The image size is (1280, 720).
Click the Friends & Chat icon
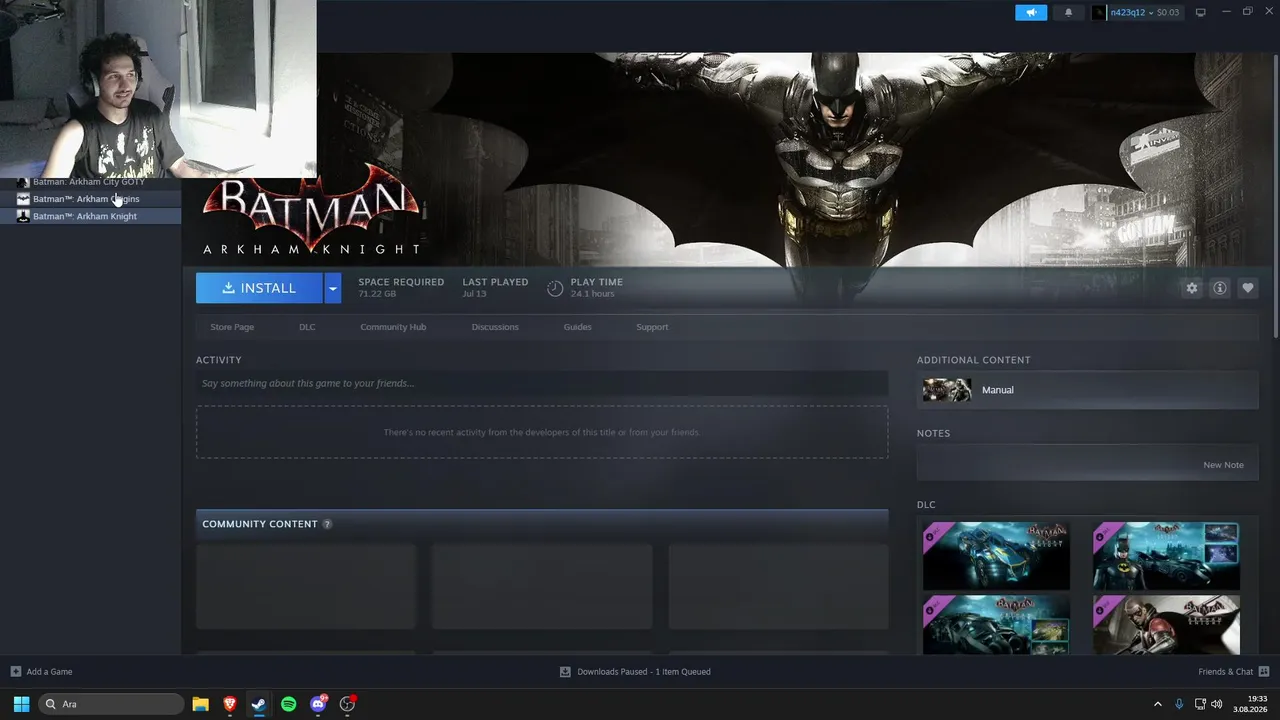pos(1264,672)
